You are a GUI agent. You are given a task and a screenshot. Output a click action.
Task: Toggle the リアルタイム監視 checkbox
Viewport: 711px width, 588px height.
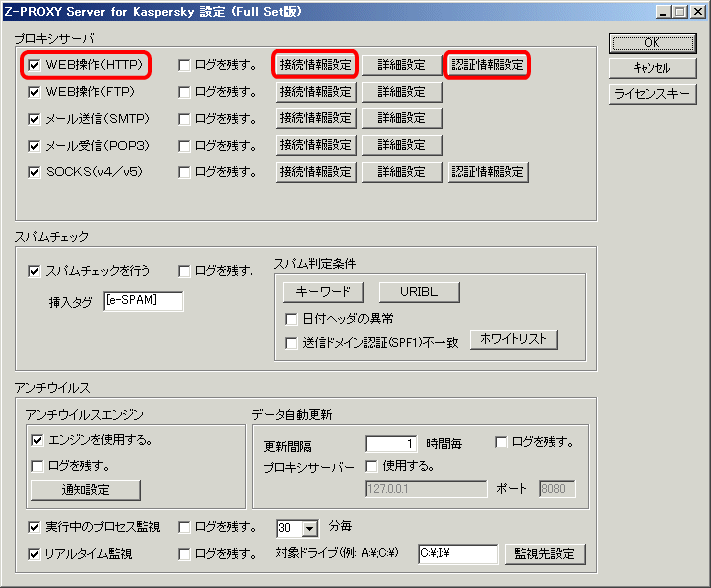(34, 554)
